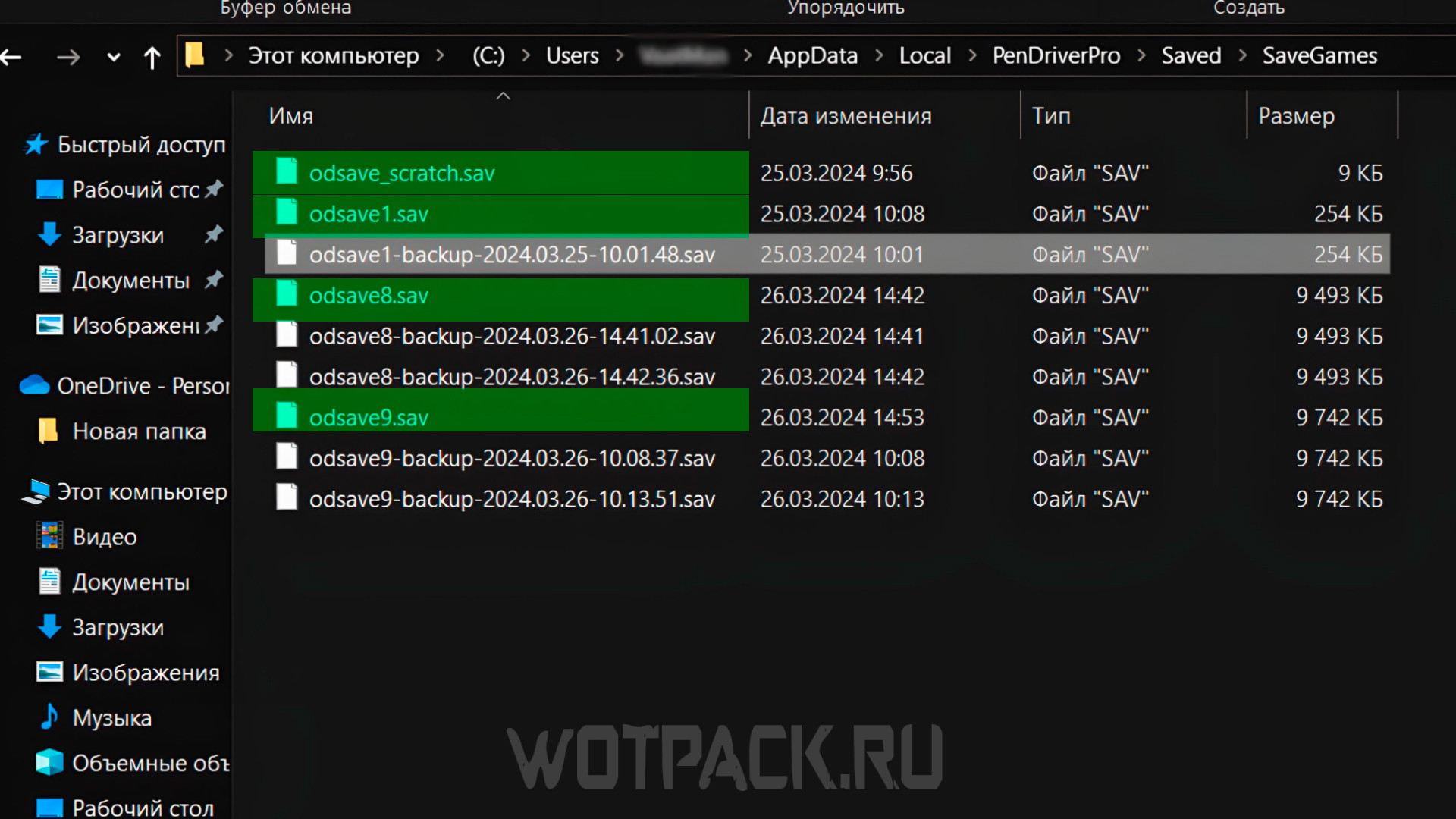
Task: Sort by 'Имя' column header
Action: coord(291,116)
